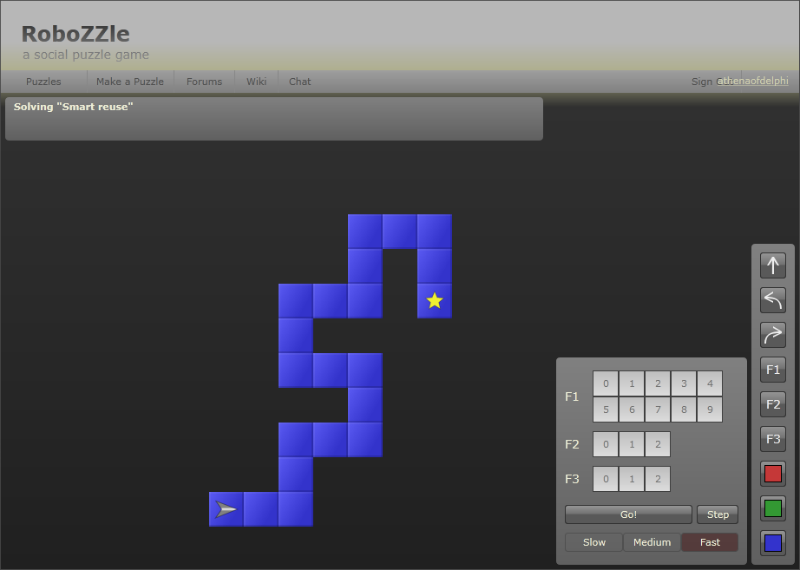This screenshot has width=800, height=570.
Task: Select the turn right arrow command
Action: [772, 335]
